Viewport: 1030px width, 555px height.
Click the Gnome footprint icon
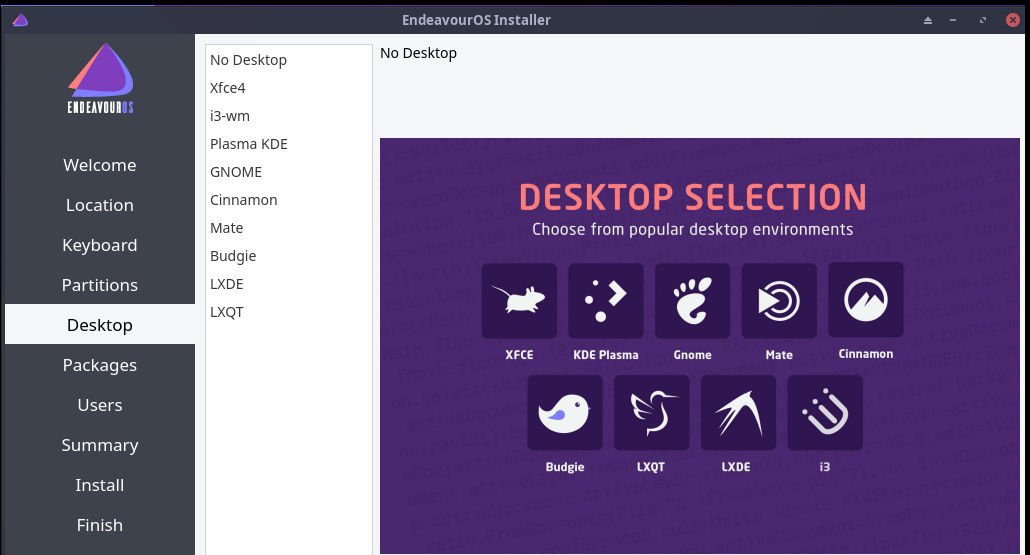(692, 300)
